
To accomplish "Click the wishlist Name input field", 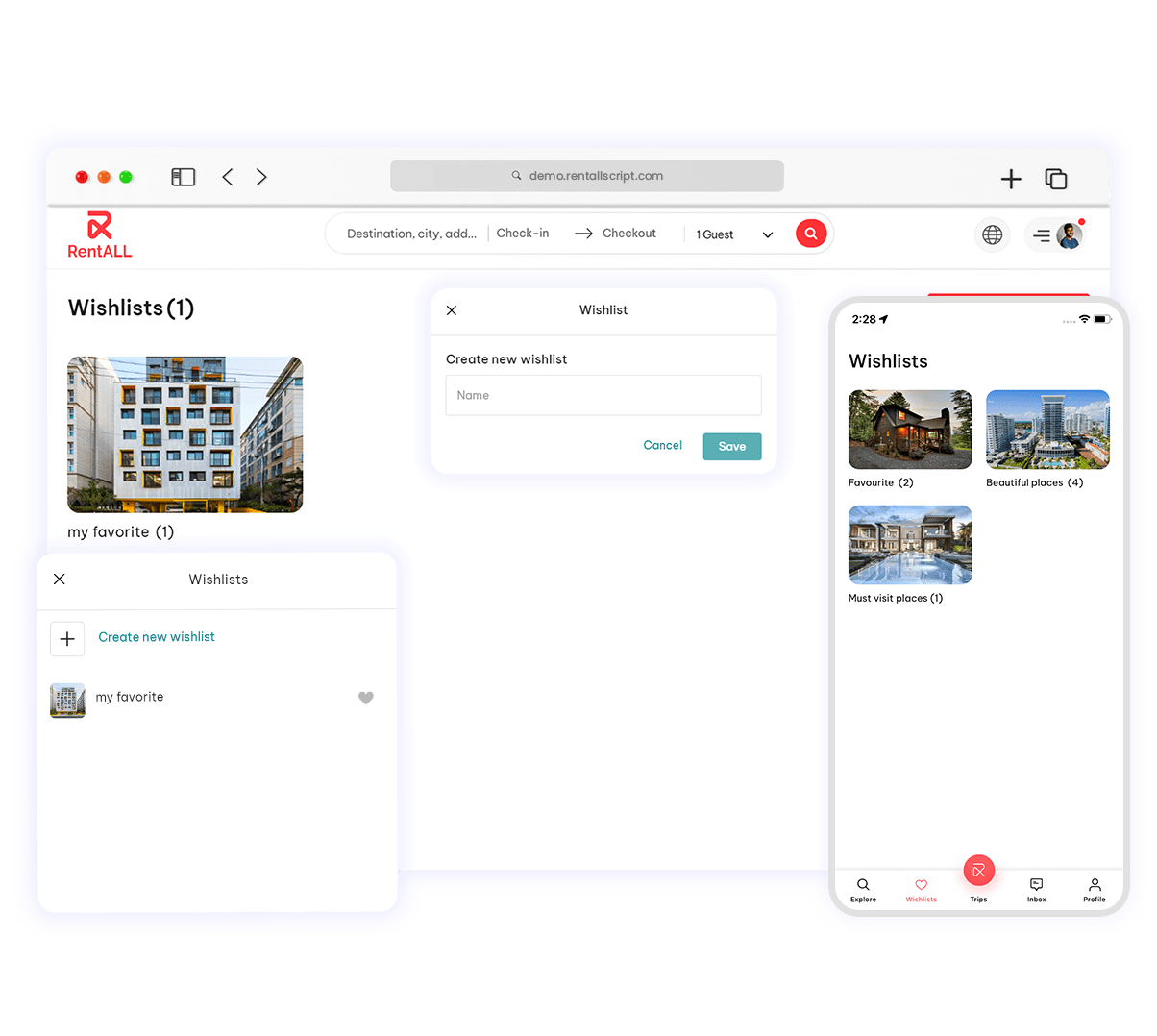I will (x=603, y=395).
